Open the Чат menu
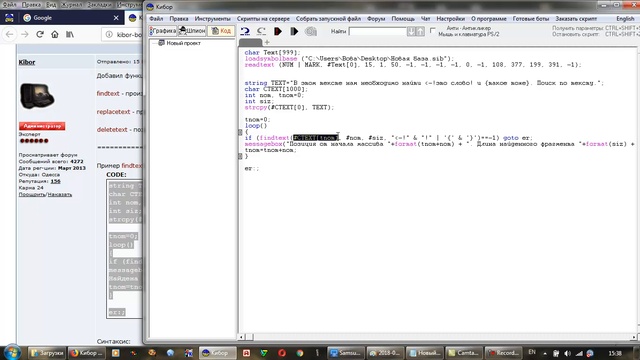Viewport: 640px width, 360px height. [x=425, y=19]
